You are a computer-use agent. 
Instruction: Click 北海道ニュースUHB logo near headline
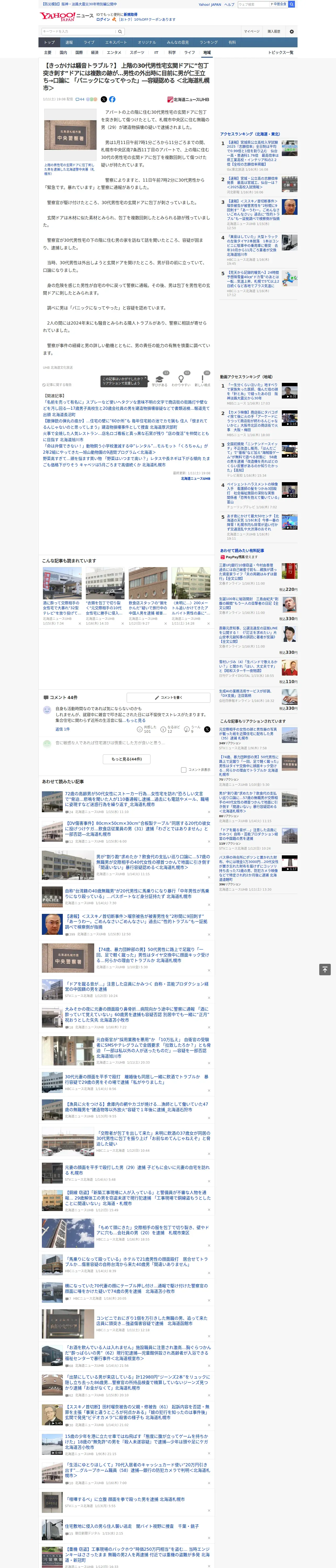tap(188, 99)
